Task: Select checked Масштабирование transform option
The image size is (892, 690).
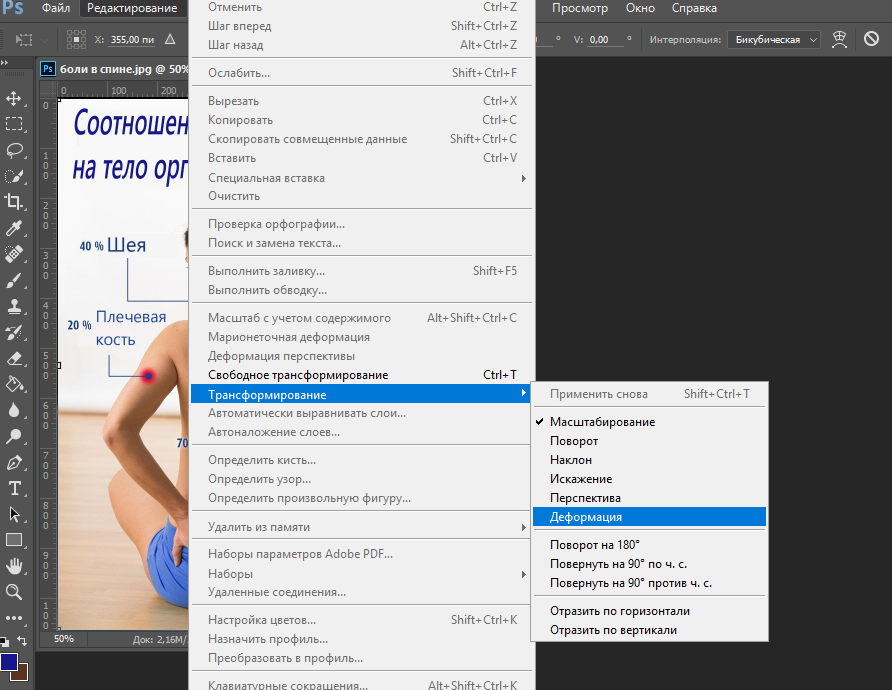Action: point(602,422)
